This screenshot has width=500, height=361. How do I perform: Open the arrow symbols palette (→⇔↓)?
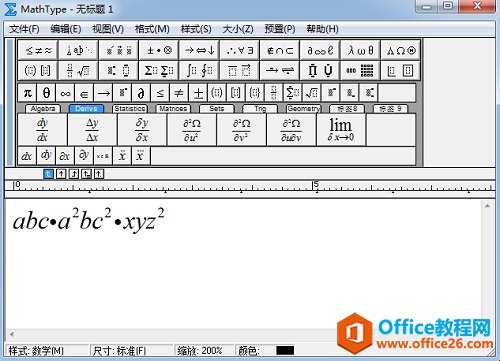tap(199, 50)
